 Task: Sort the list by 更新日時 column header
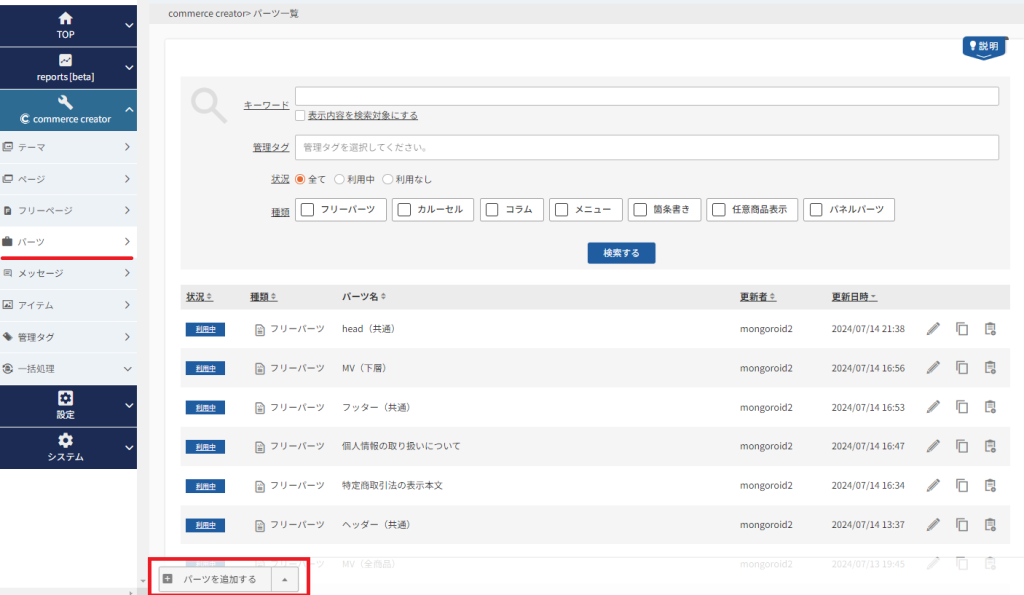[x=854, y=297]
